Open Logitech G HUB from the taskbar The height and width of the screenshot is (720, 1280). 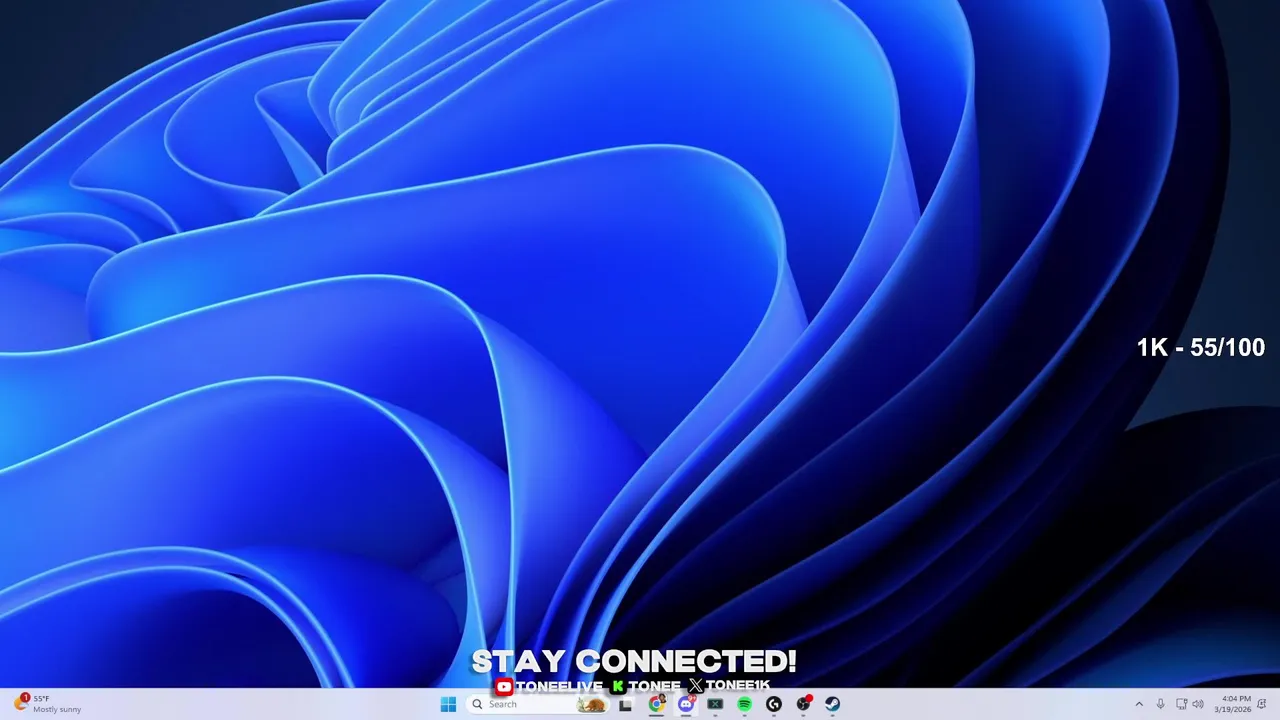(773, 704)
